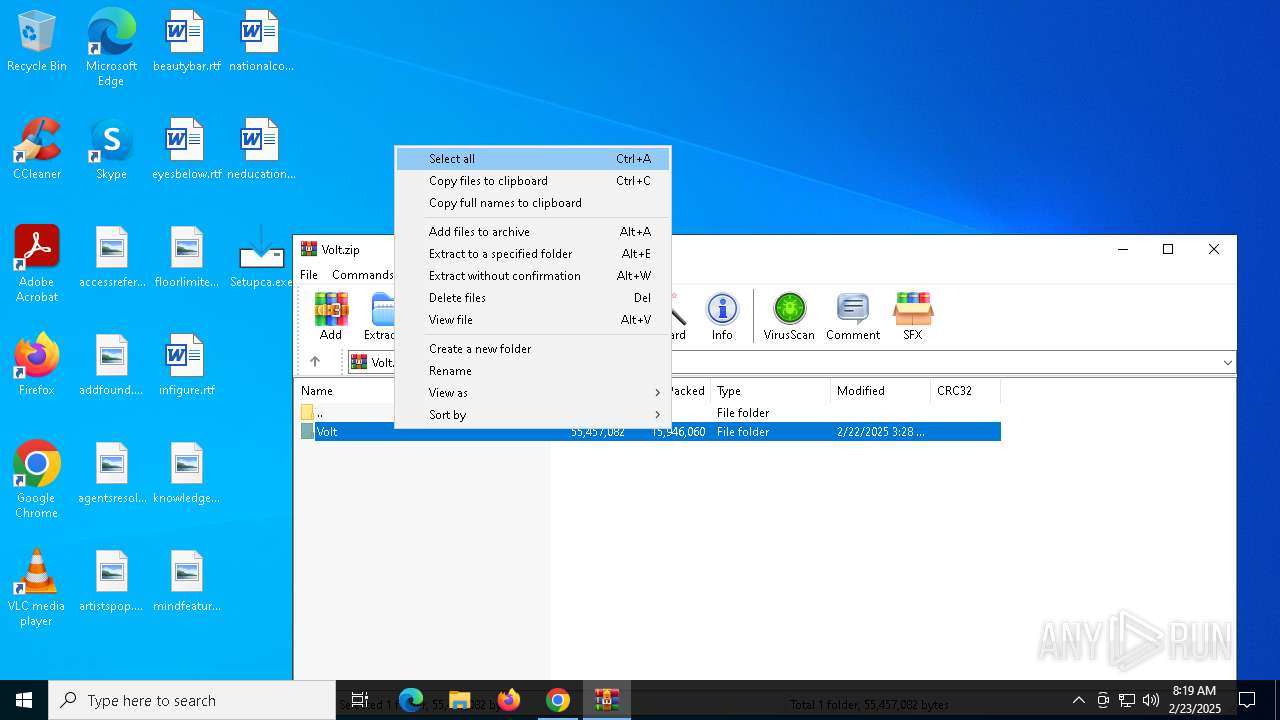
Task: Click the parent '..' folder row
Action: click(648, 413)
